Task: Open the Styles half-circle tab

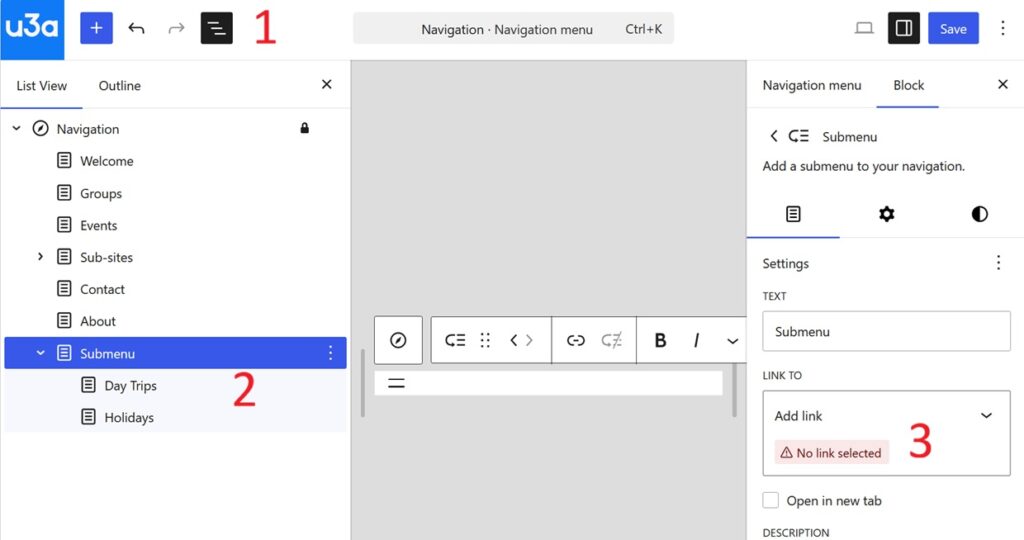Action: 979,214
